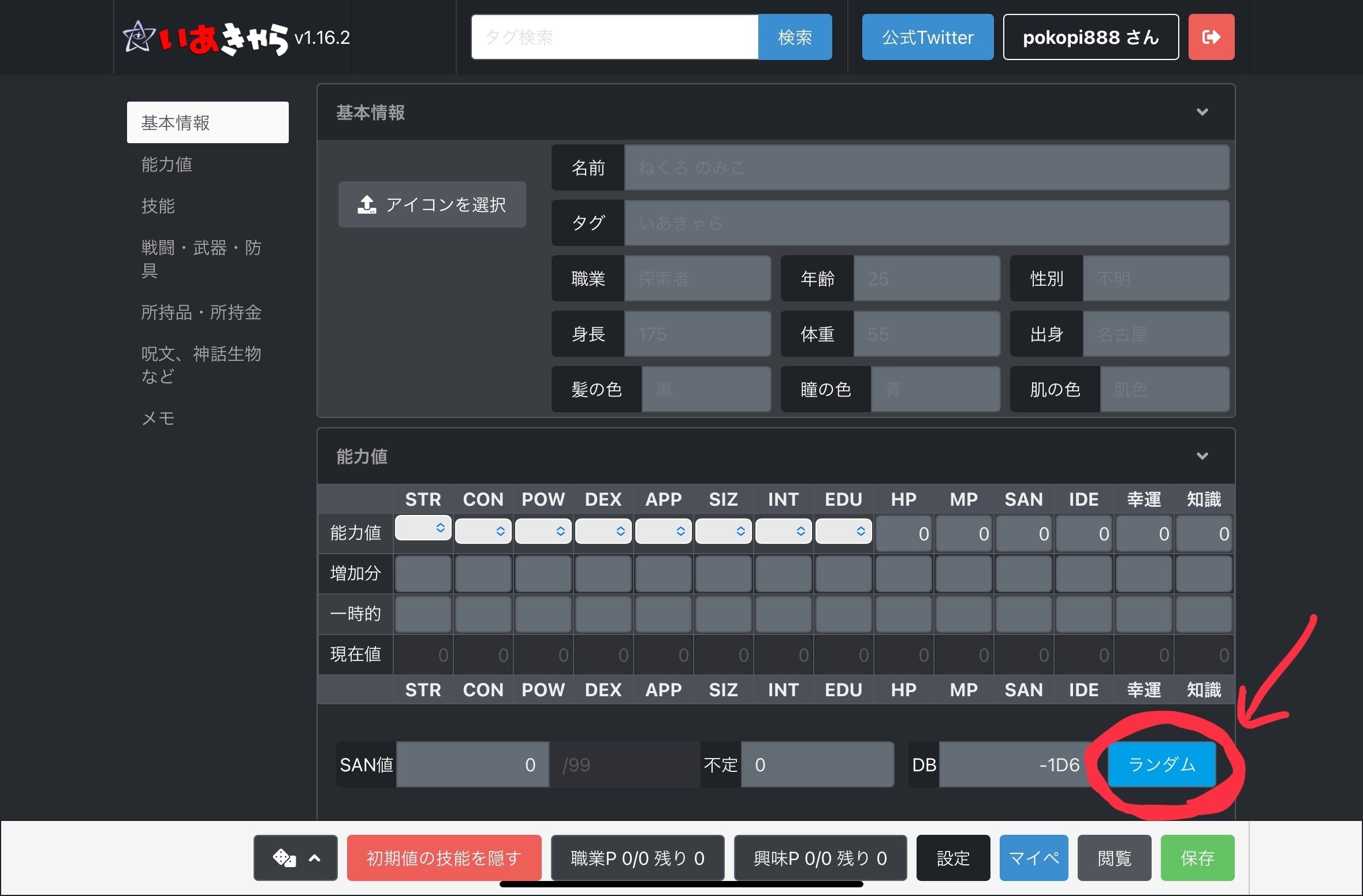The width and height of the screenshot is (1363, 896).
Task: Select 基本情報 in the sidebar
Action: coord(208,122)
